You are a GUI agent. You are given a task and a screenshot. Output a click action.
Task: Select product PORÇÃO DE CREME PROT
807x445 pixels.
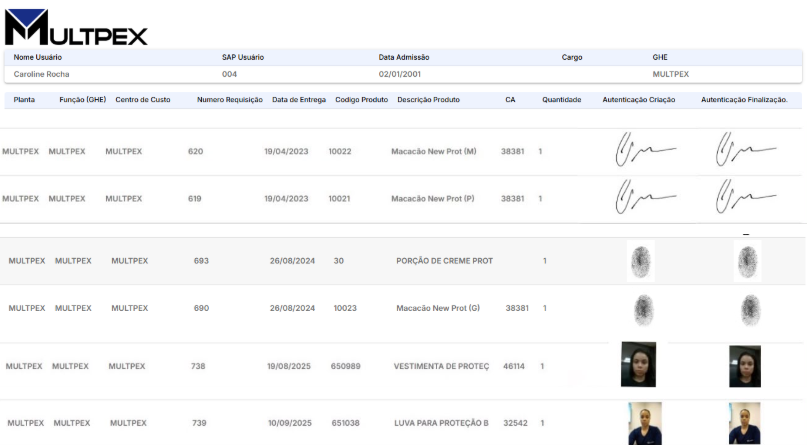[445, 261]
